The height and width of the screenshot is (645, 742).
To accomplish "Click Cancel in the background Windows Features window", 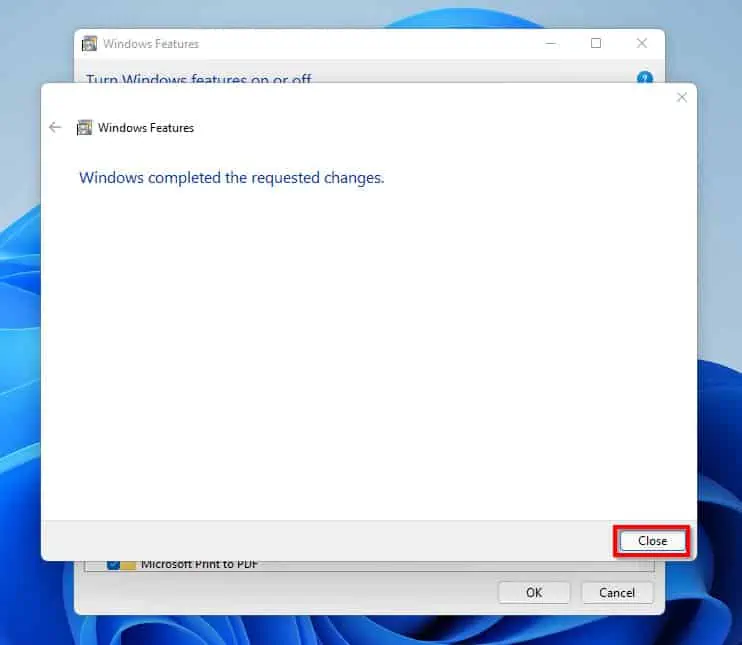I will click(x=617, y=592).
